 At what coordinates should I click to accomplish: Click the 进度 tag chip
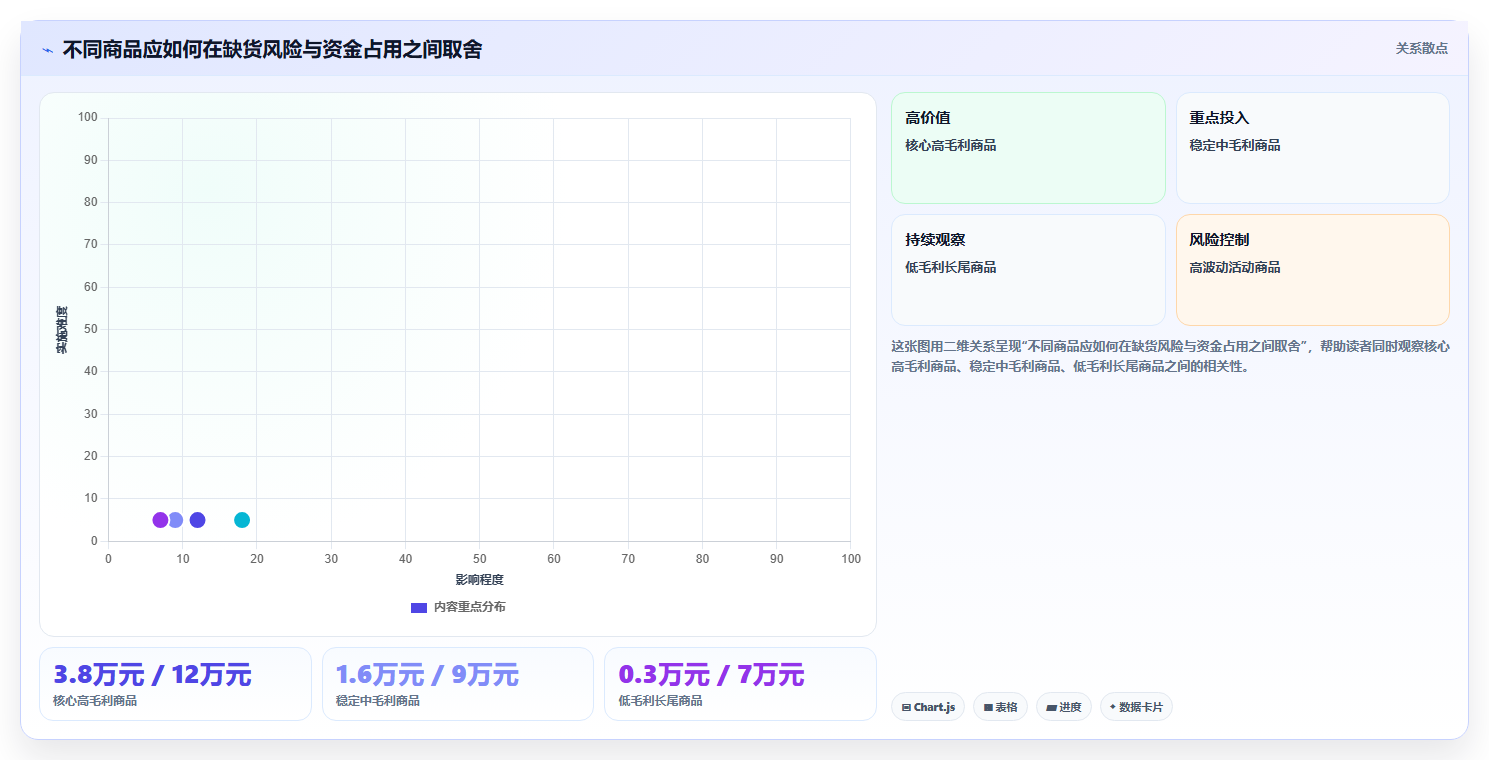[x=1064, y=707]
